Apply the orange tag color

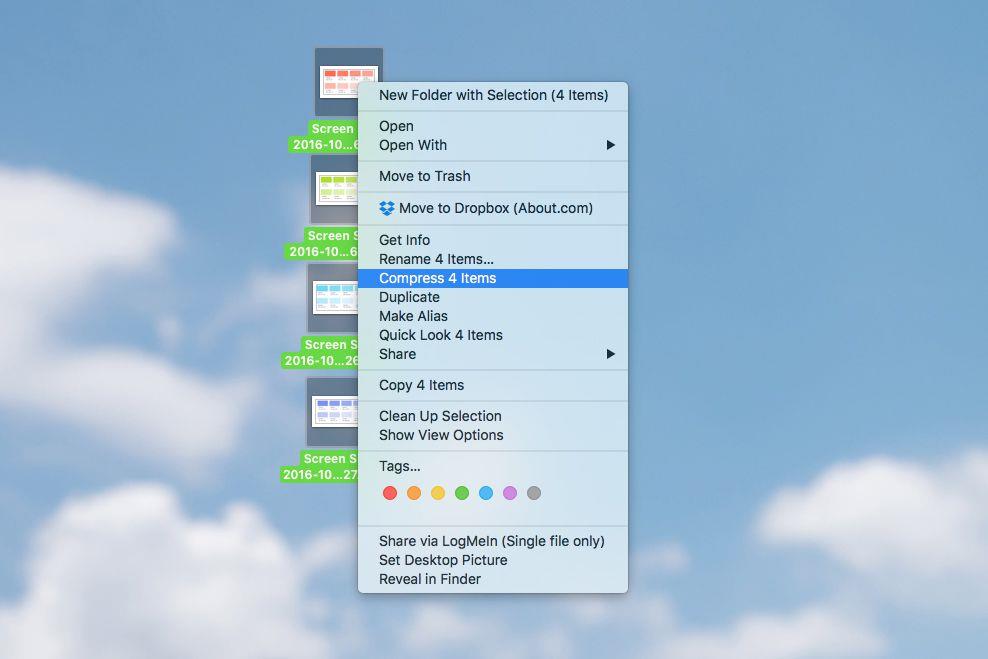click(414, 493)
